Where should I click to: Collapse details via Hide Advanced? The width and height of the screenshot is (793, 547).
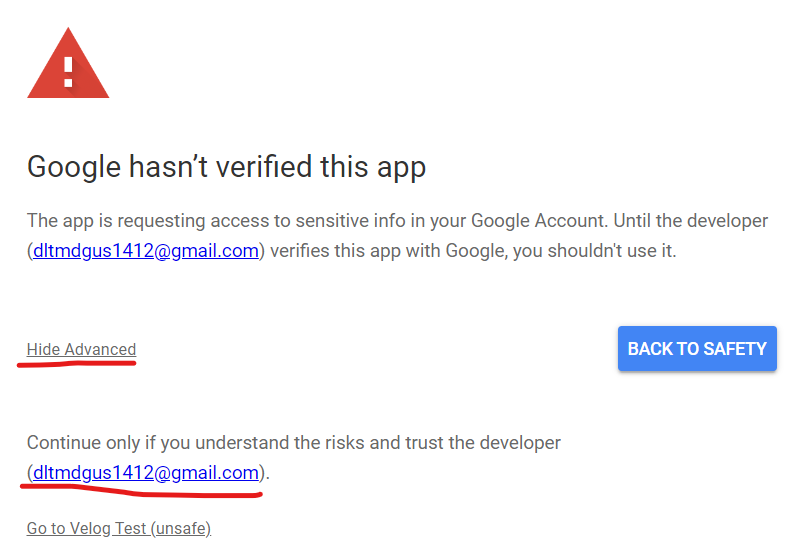click(81, 349)
